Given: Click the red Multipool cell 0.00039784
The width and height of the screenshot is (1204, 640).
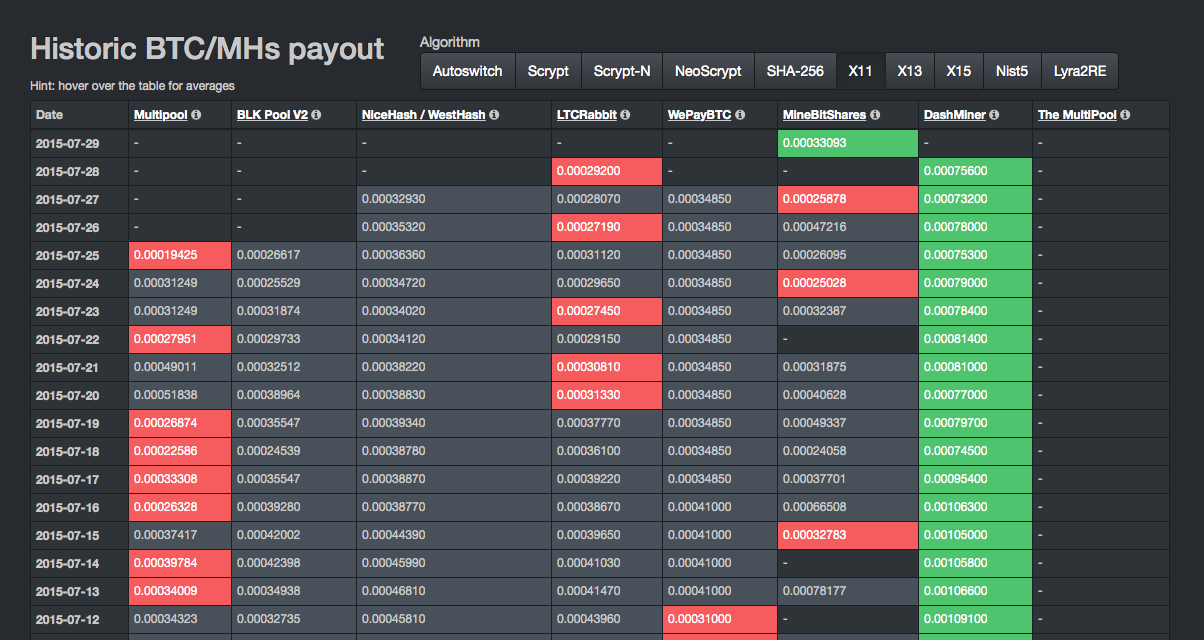Looking at the screenshot, I should 180,563.
